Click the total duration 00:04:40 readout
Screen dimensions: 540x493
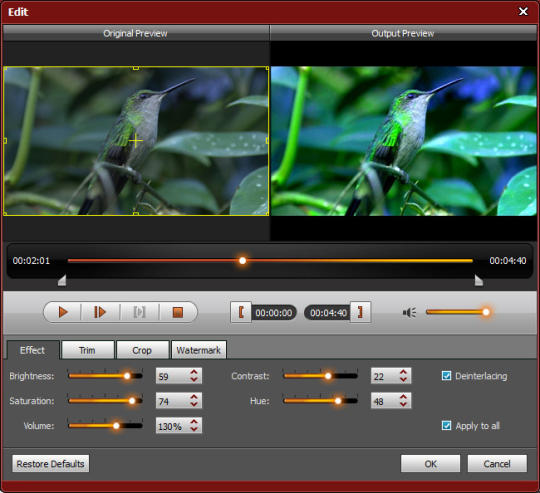coord(508,261)
